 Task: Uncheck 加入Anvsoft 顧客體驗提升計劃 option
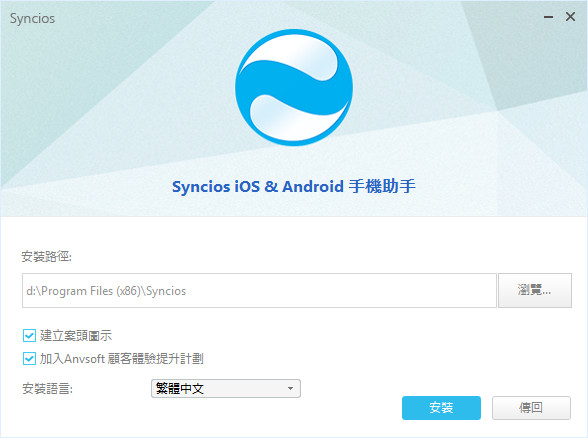point(29,358)
